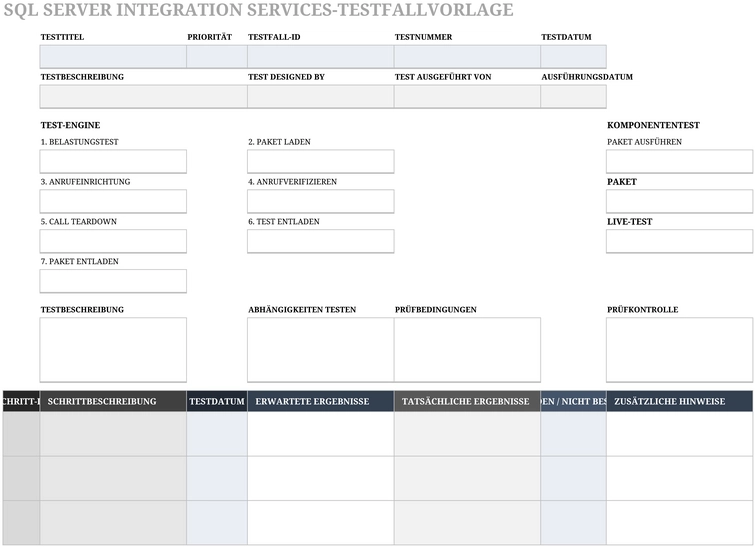755x547 pixels.
Task: Click the TESTDATUM field in the header row
Action: (573, 57)
